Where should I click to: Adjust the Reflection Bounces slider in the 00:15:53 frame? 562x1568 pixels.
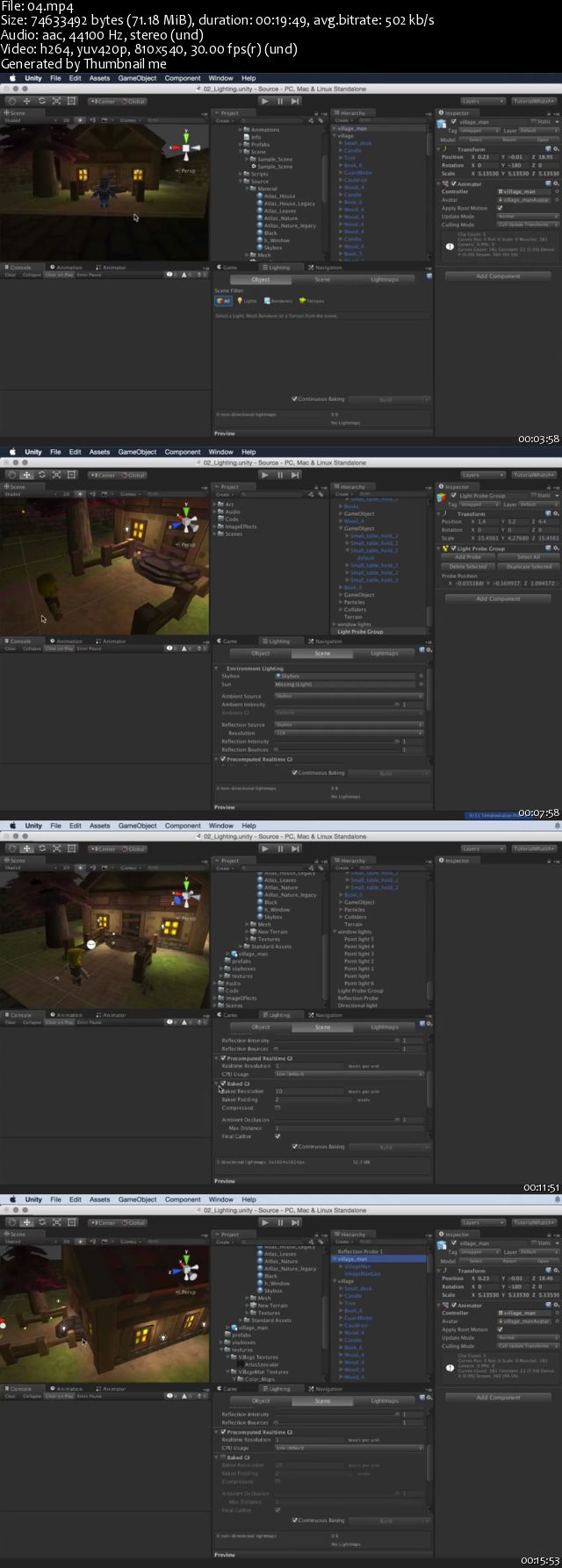coord(336,1422)
